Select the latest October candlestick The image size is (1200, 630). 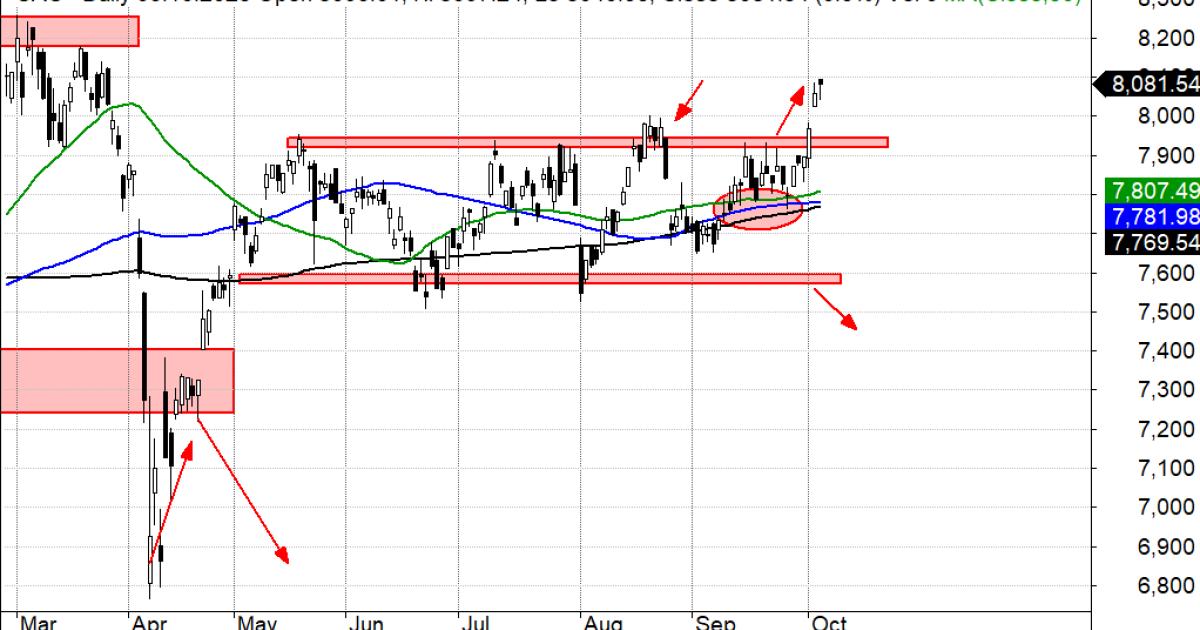click(x=822, y=86)
